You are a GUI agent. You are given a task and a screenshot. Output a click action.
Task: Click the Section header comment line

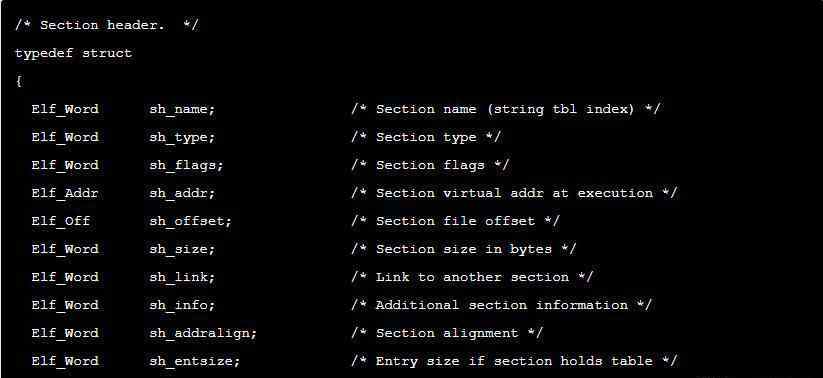107,25
